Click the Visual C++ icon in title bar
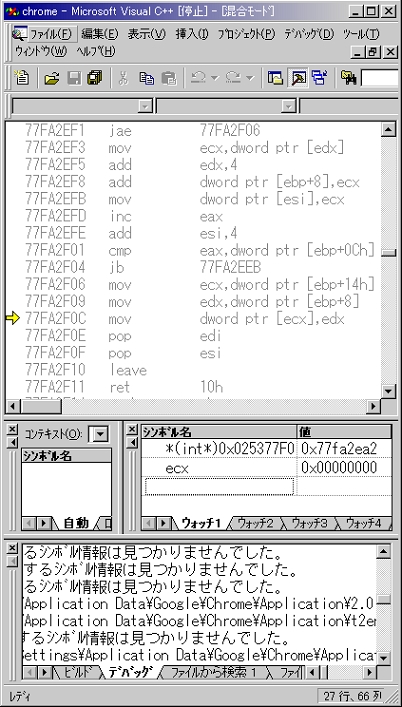Viewport: 402px width, 707px height. pos(13,11)
